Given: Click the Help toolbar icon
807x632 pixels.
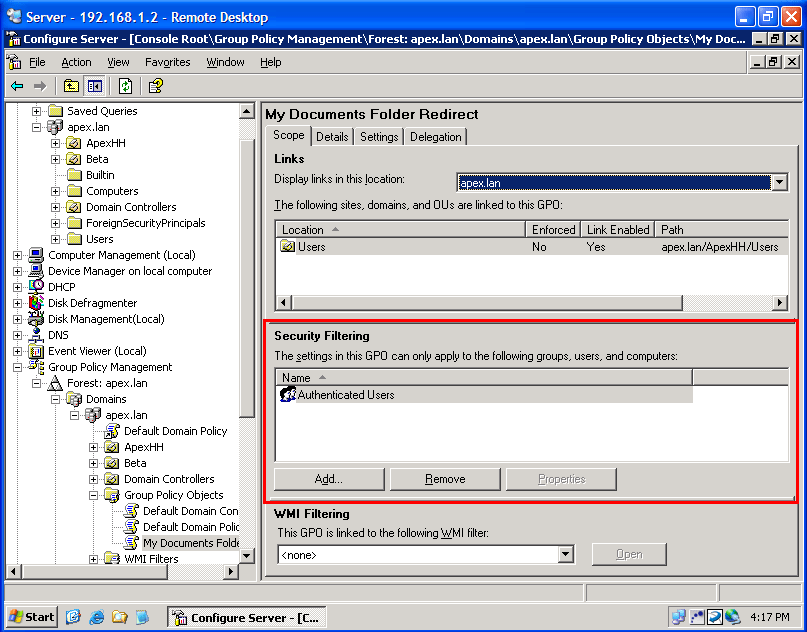Looking at the screenshot, I should click(x=155, y=86).
